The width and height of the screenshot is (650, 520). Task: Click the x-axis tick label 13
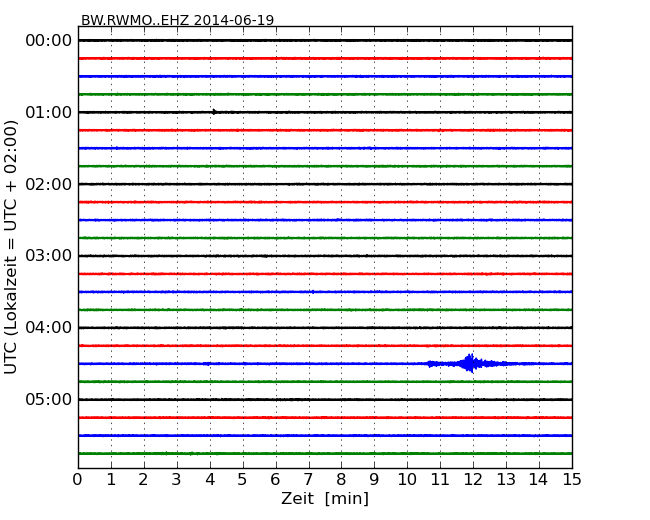[506, 479]
